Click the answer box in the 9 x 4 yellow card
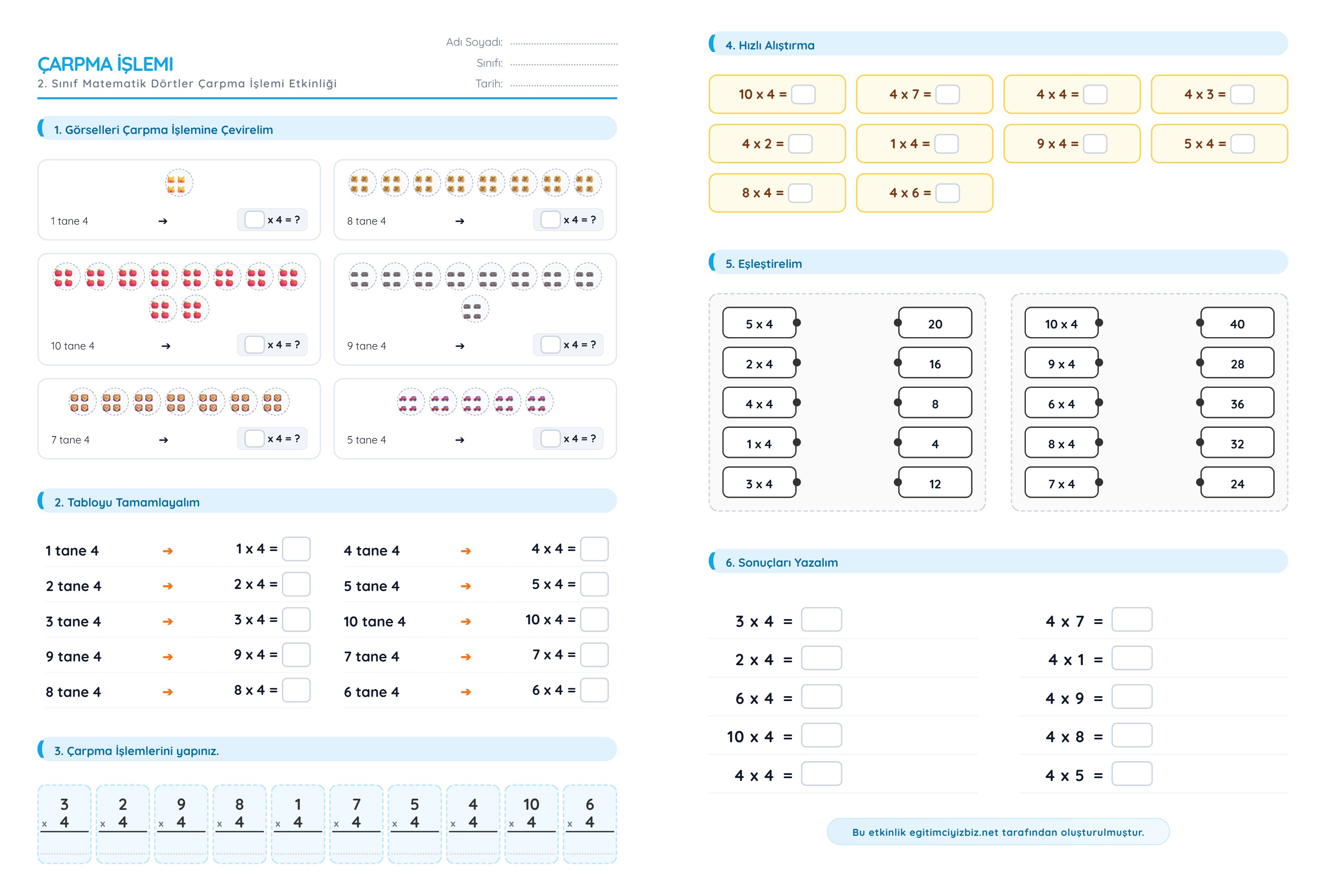The width and height of the screenshot is (1326, 896). pos(1094,144)
